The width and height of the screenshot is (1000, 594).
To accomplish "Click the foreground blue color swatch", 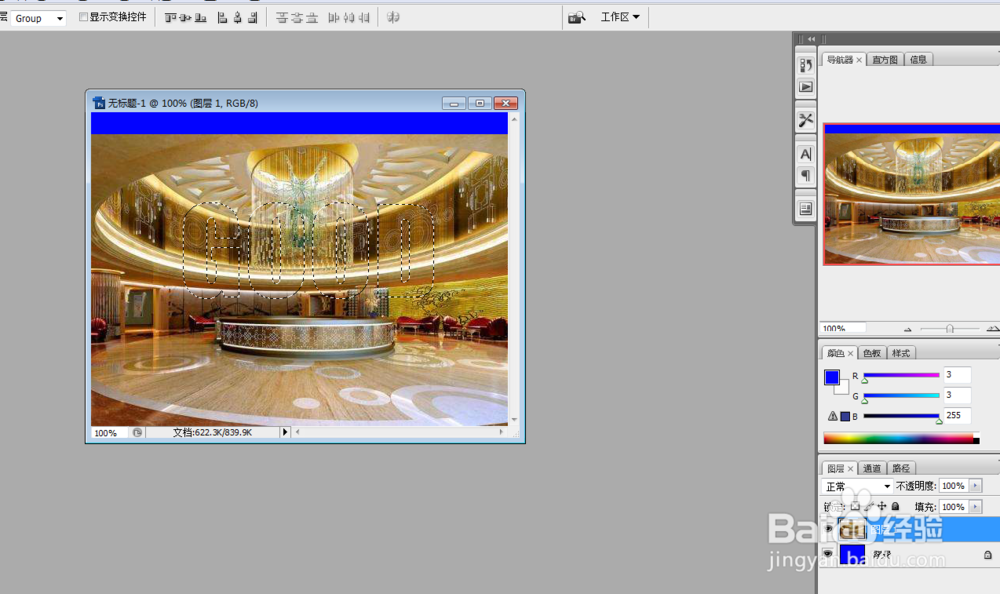I will tap(832, 377).
